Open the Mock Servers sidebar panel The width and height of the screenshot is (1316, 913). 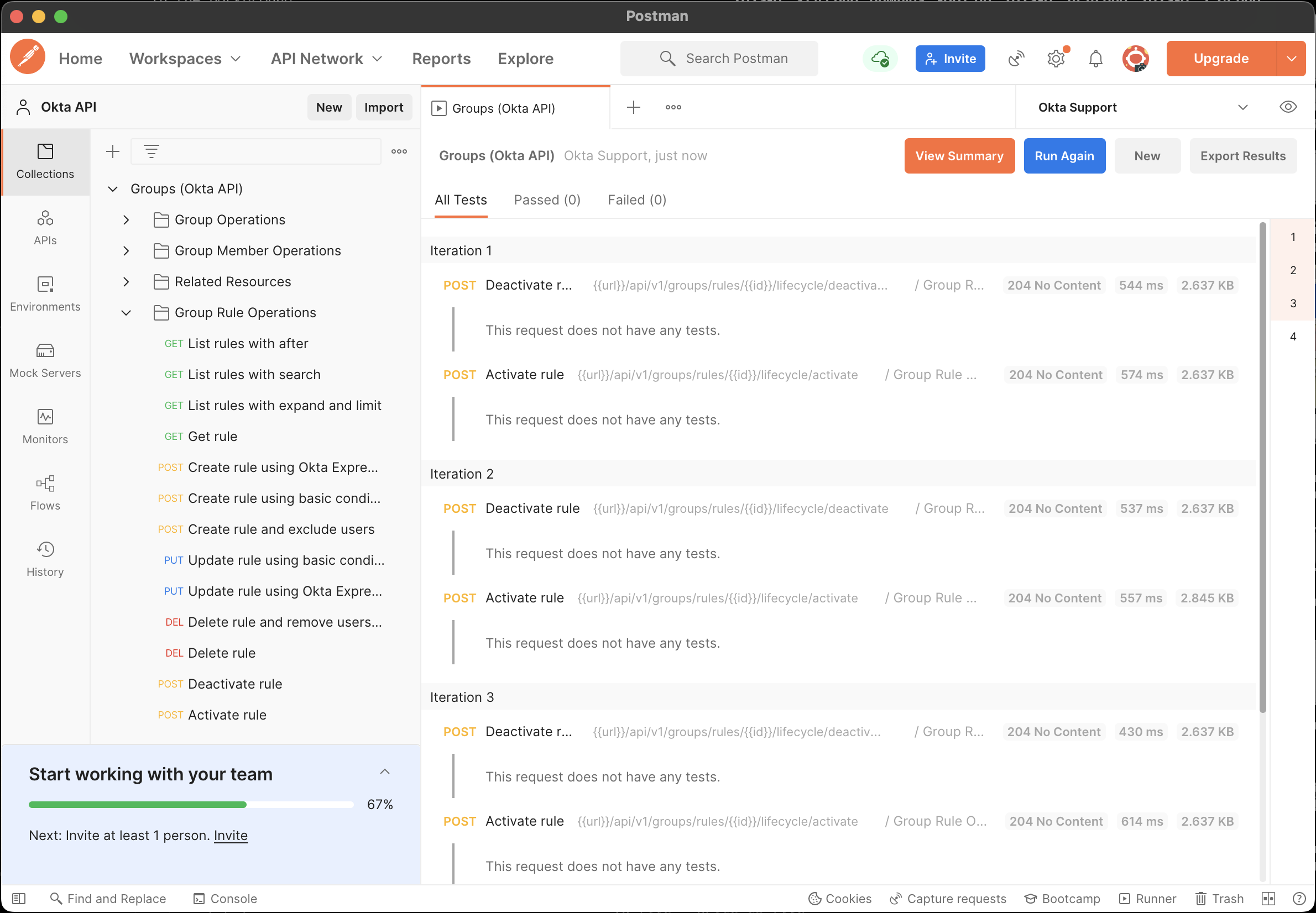pos(45,361)
